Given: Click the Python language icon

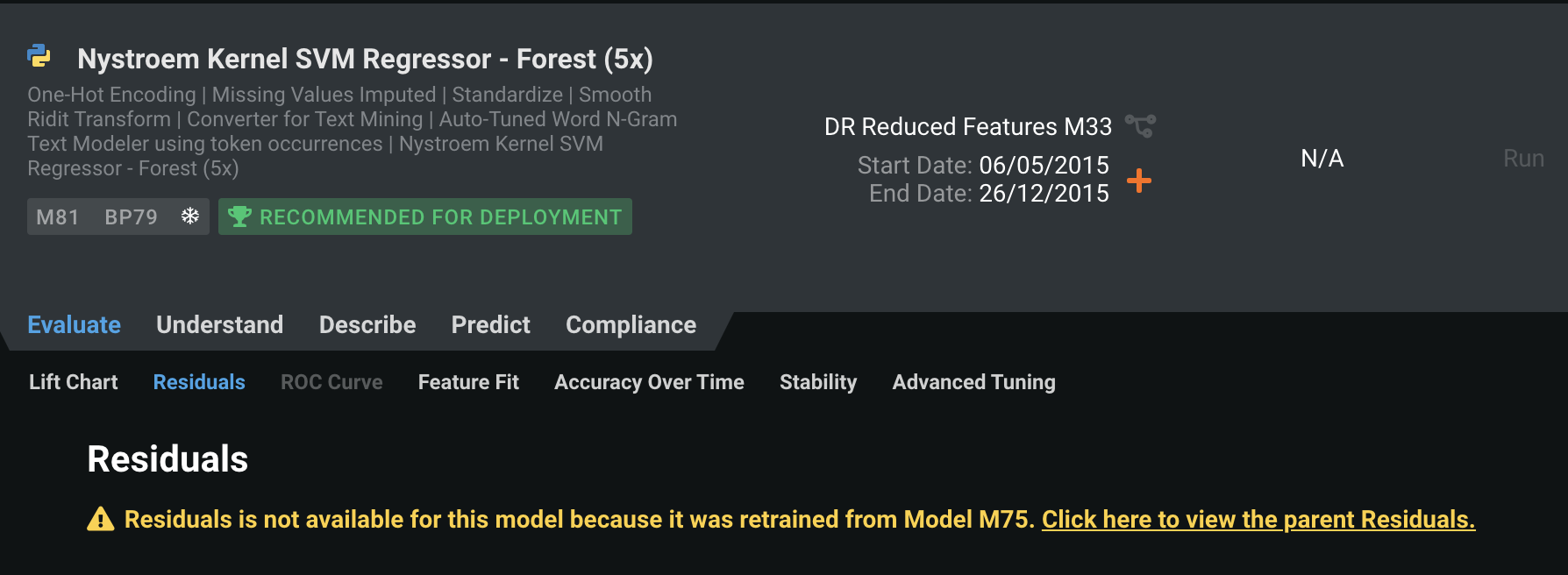Looking at the screenshot, I should pos(39,57).
